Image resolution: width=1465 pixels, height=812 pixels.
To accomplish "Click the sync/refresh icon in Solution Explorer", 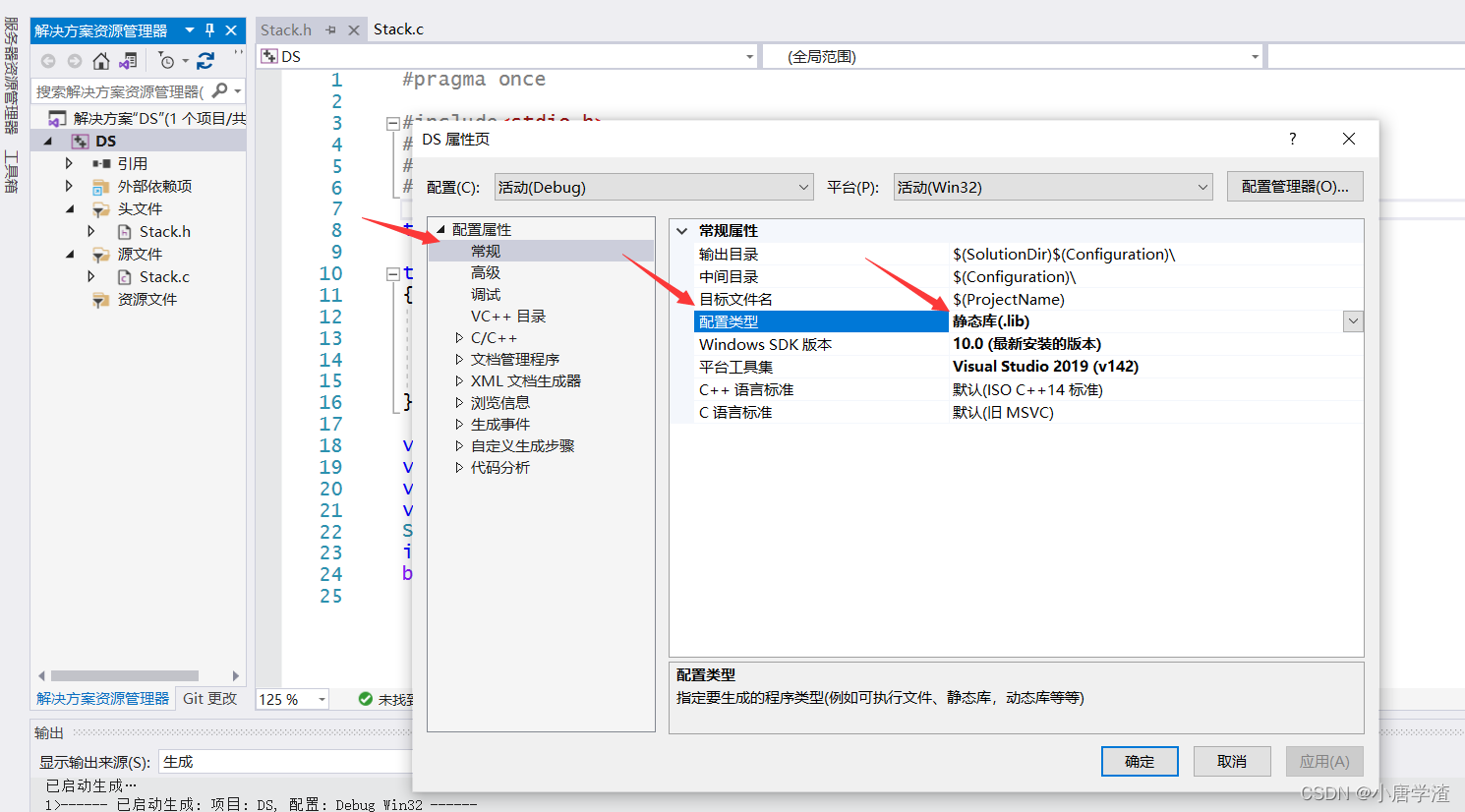I will [x=205, y=61].
